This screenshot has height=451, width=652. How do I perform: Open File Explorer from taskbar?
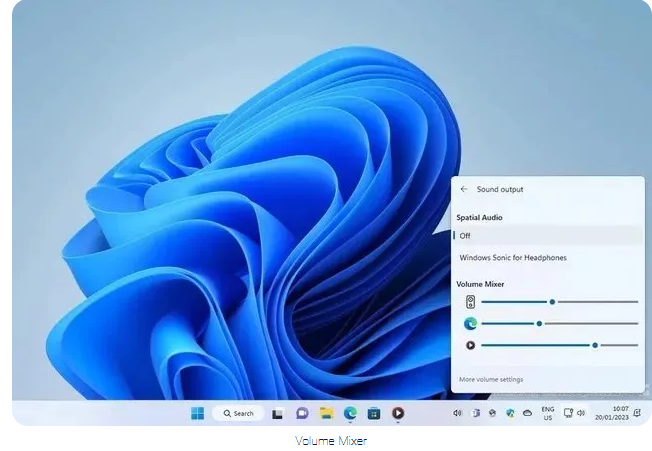(x=326, y=413)
